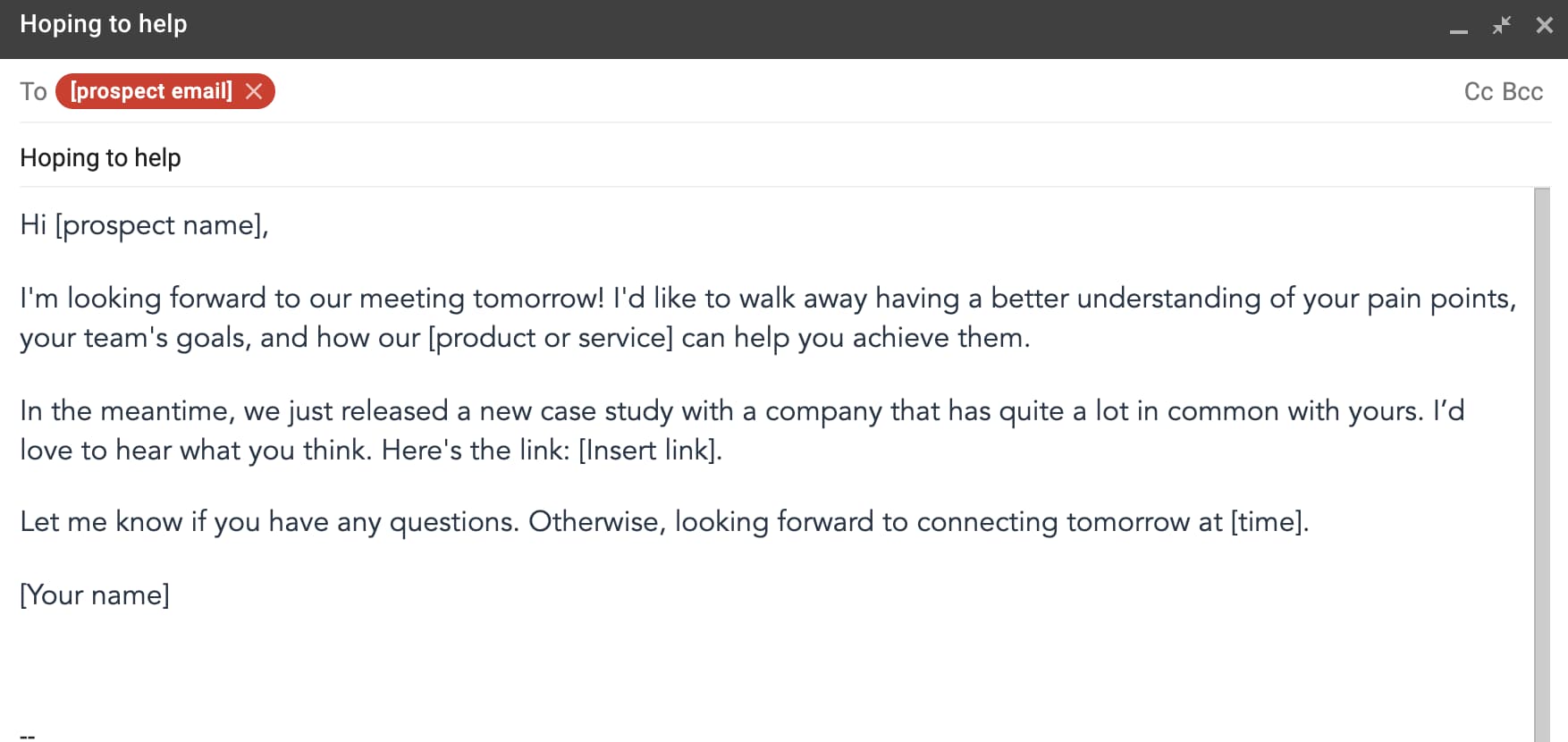
Task: Close the Hoping to help draft
Action: click(x=1545, y=25)
